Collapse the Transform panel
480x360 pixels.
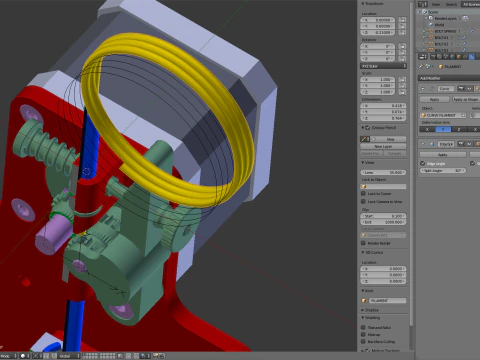click(363, 4)
